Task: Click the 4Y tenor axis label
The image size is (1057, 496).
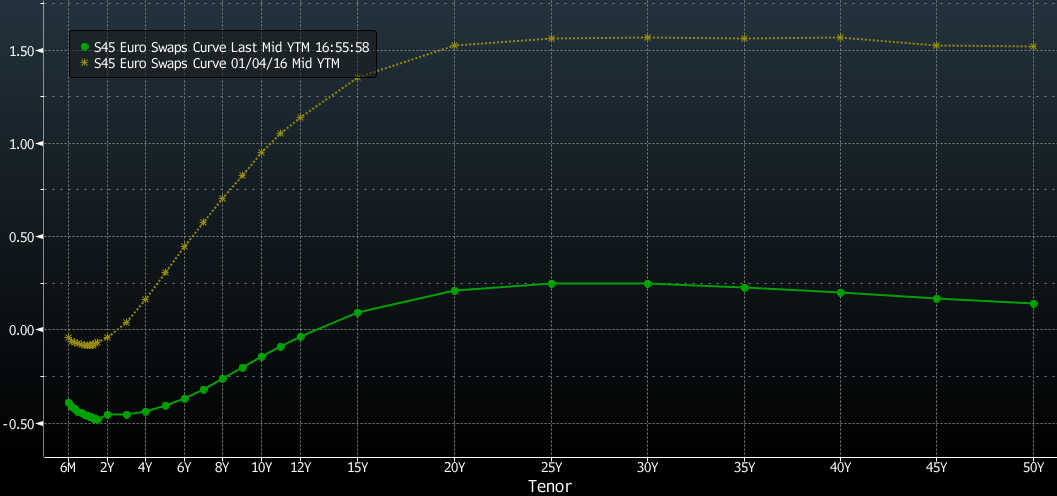Action: coord(146,468)
